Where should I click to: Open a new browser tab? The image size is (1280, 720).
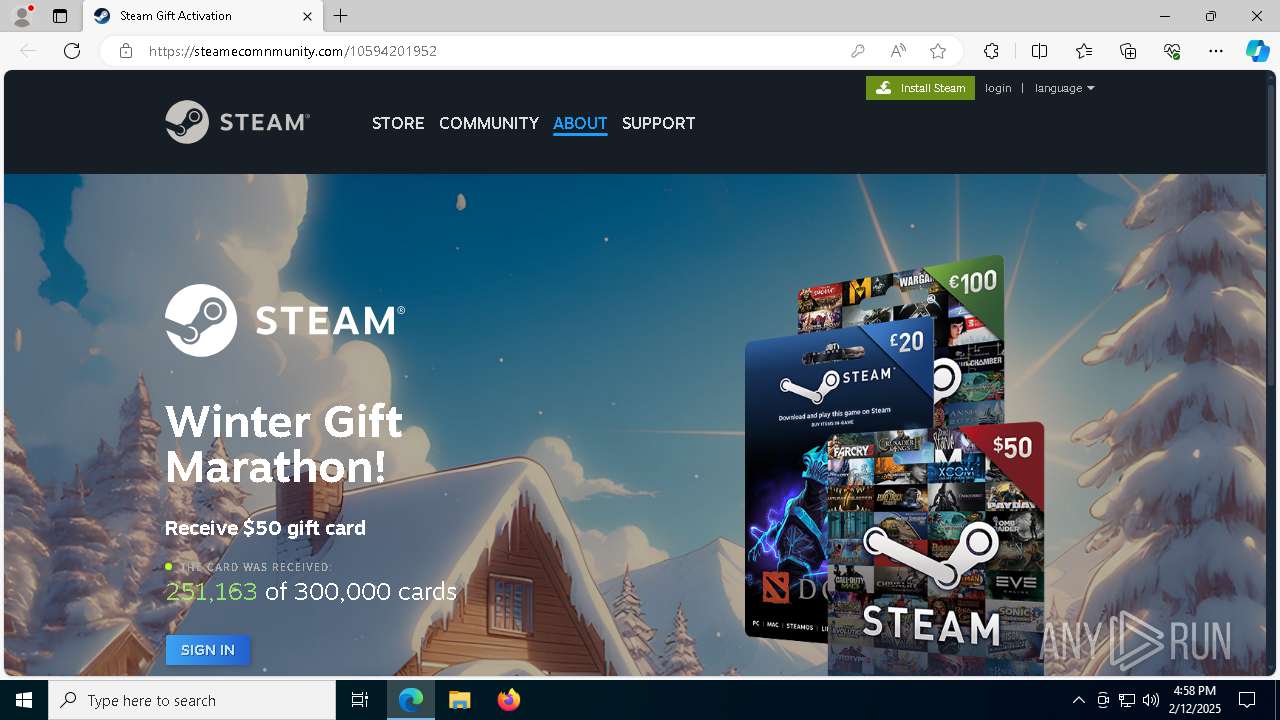point(341,16)
